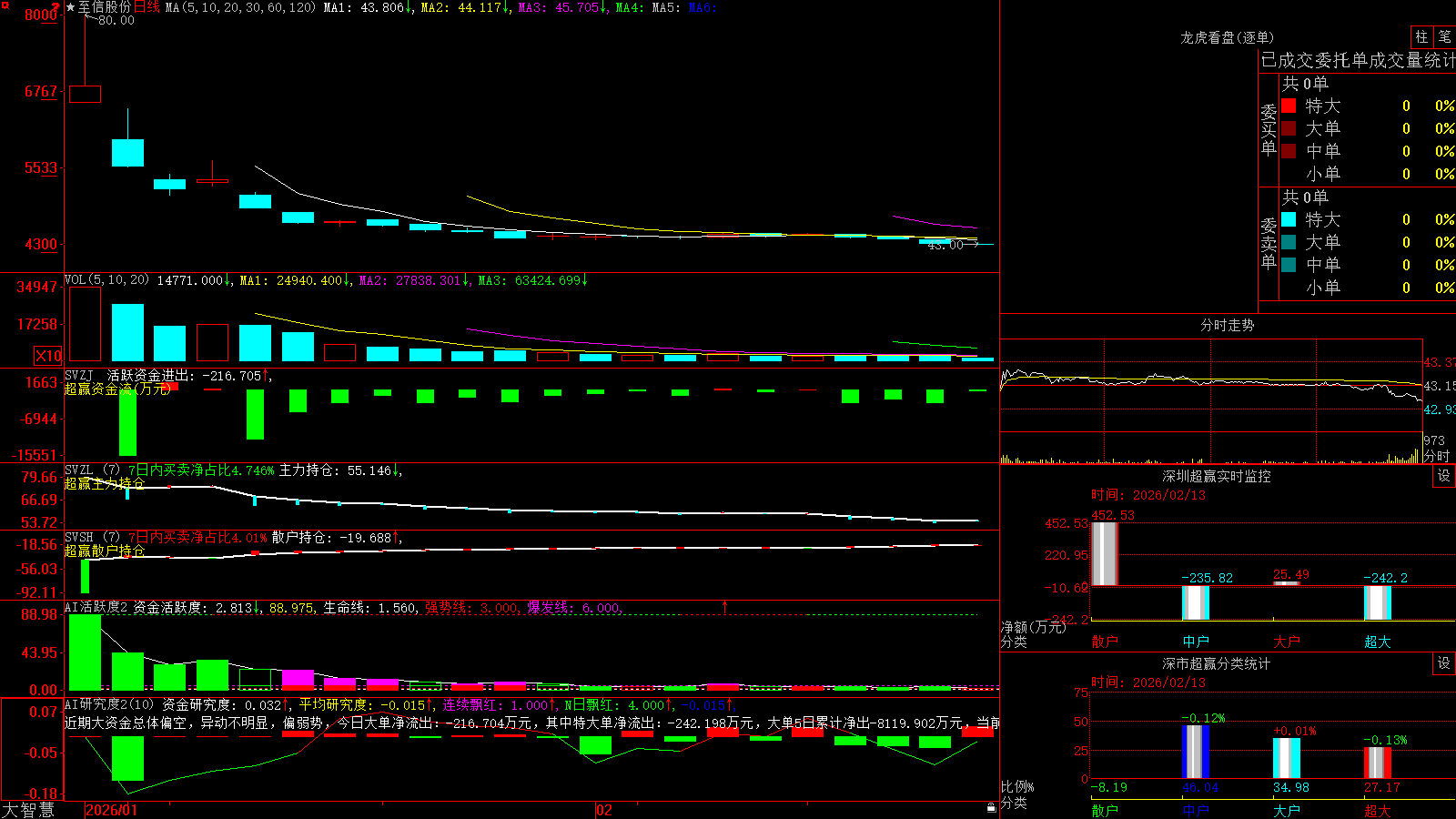Click the 大智慧 label at bottom-left

click(x=28, y=809)
